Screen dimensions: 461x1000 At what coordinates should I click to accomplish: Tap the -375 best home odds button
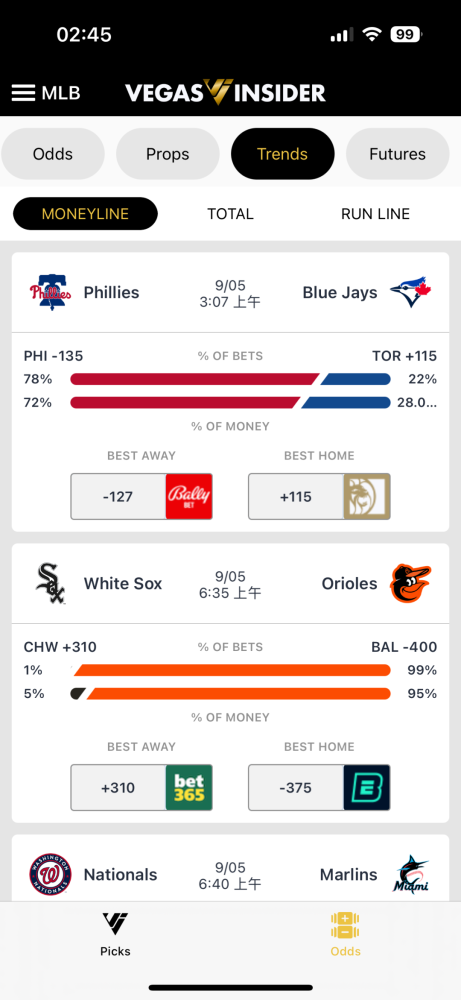click(319, 788)
